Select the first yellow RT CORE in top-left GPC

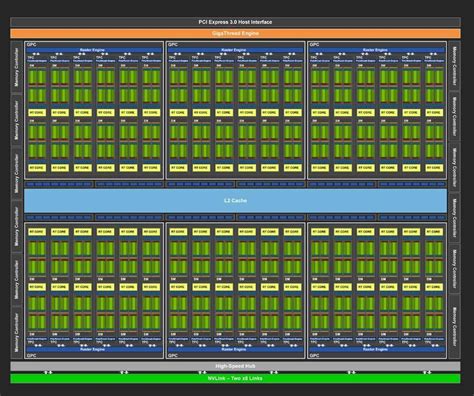click(x=37, y=113)
